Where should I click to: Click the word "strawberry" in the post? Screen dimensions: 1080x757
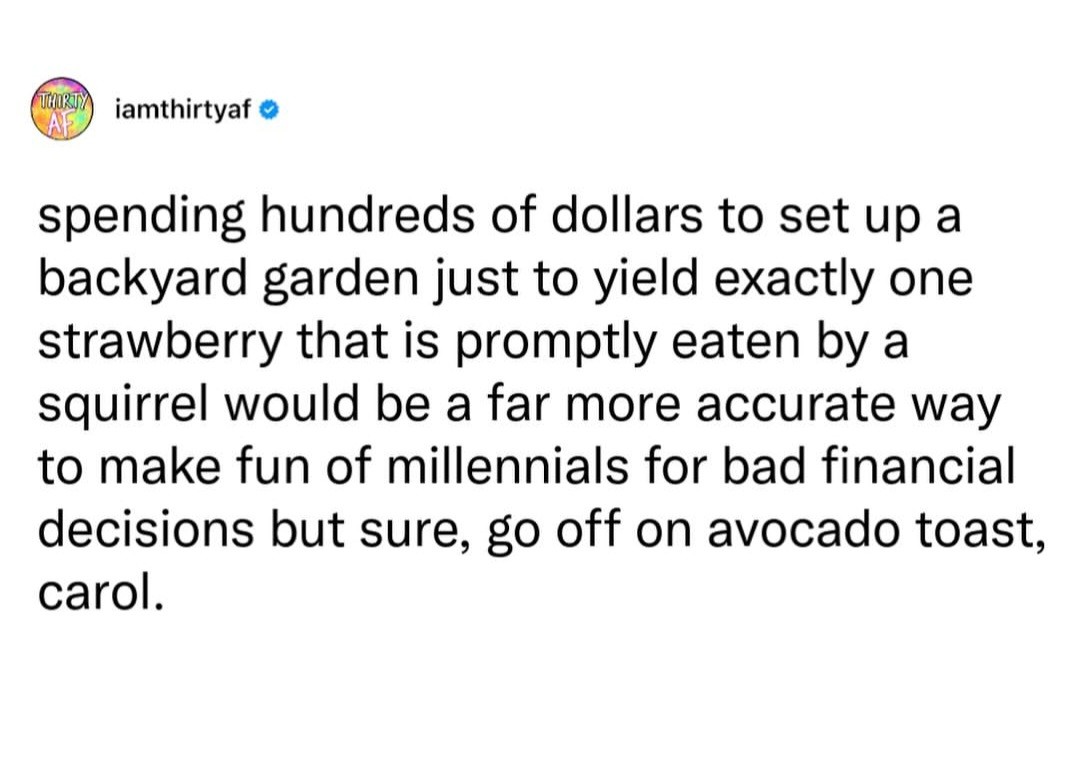pyautogui.click(x=160, y=343)
